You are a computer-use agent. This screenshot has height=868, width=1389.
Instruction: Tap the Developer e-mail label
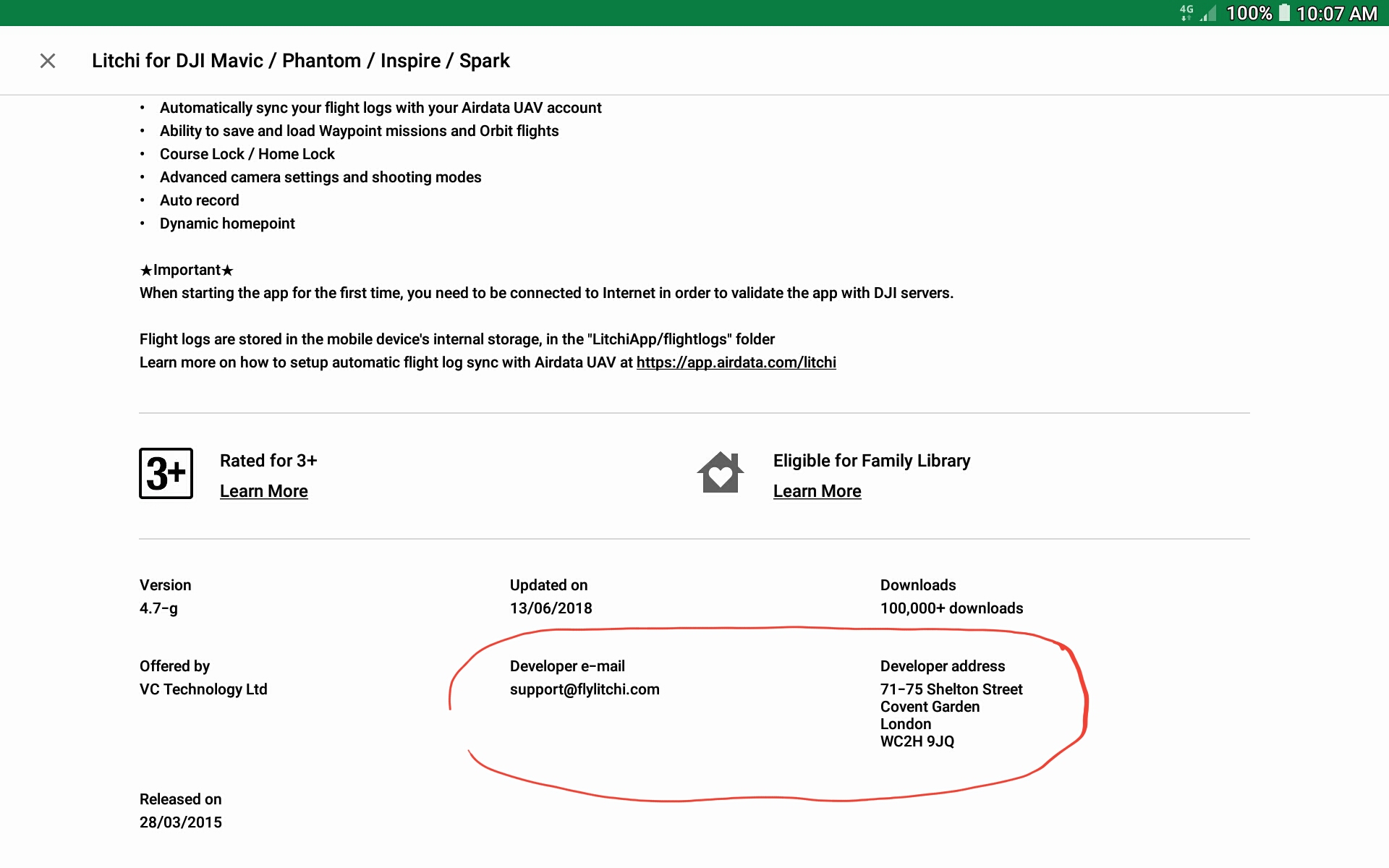tap(567, 666)
